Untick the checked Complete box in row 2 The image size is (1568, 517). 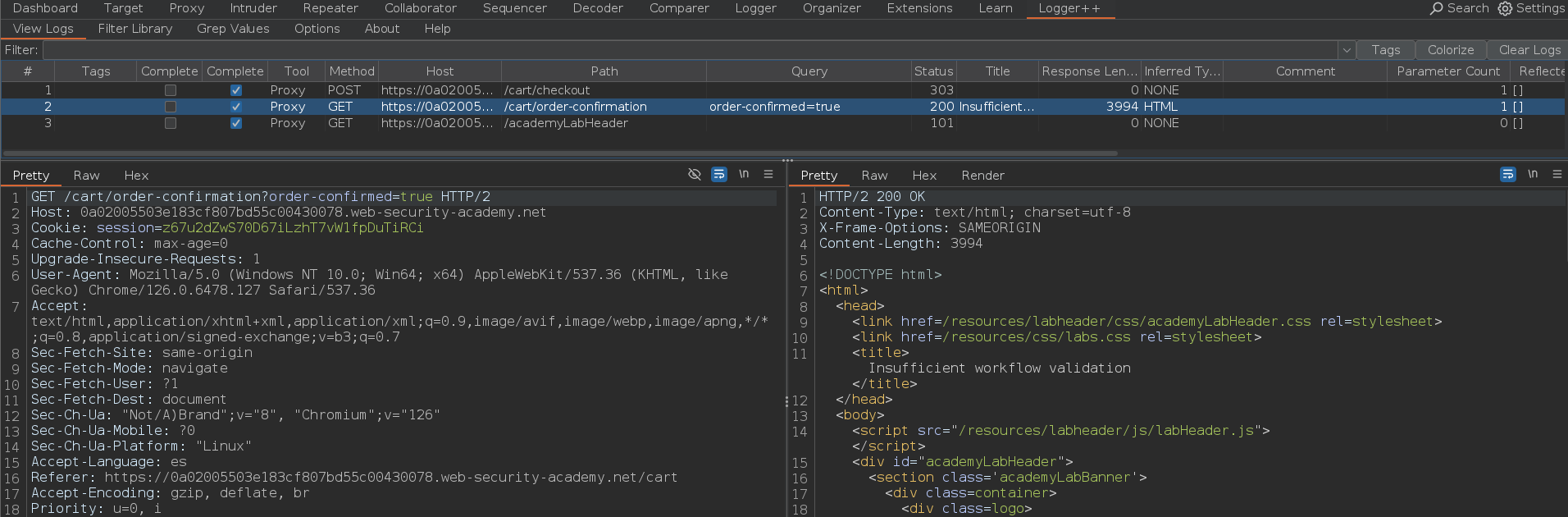tap(236, 107)
